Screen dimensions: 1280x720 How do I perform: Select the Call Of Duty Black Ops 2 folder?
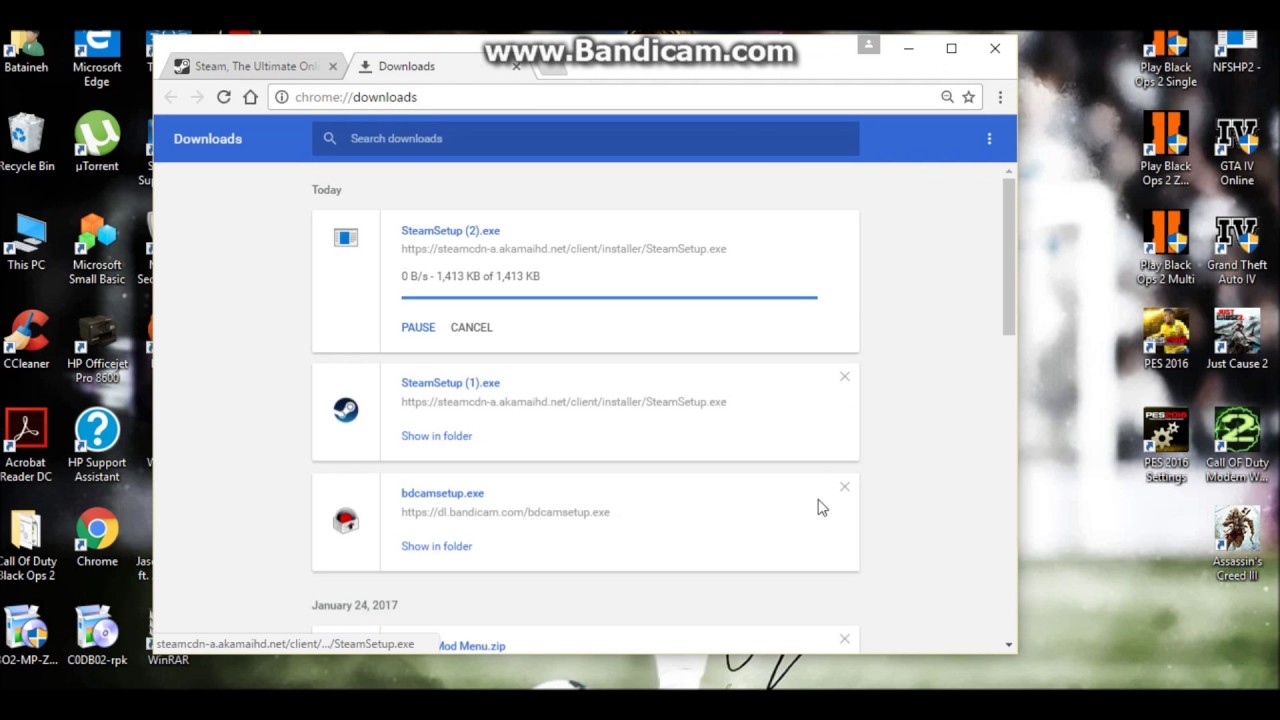coord(27,546)
